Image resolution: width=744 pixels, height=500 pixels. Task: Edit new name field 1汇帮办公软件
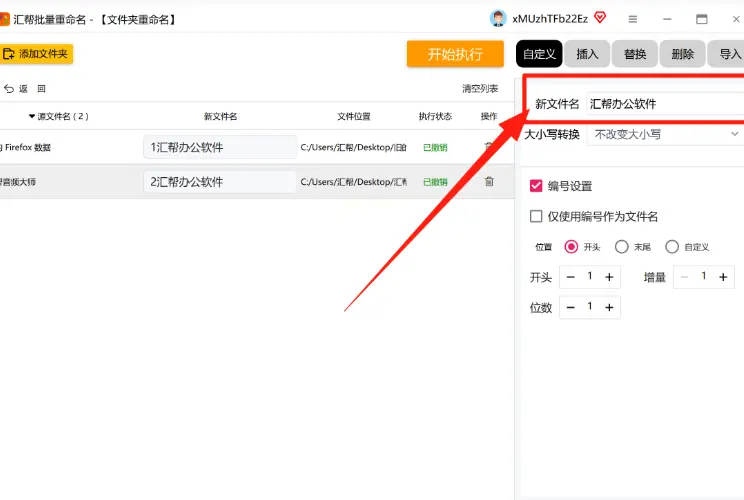[220, 147]
